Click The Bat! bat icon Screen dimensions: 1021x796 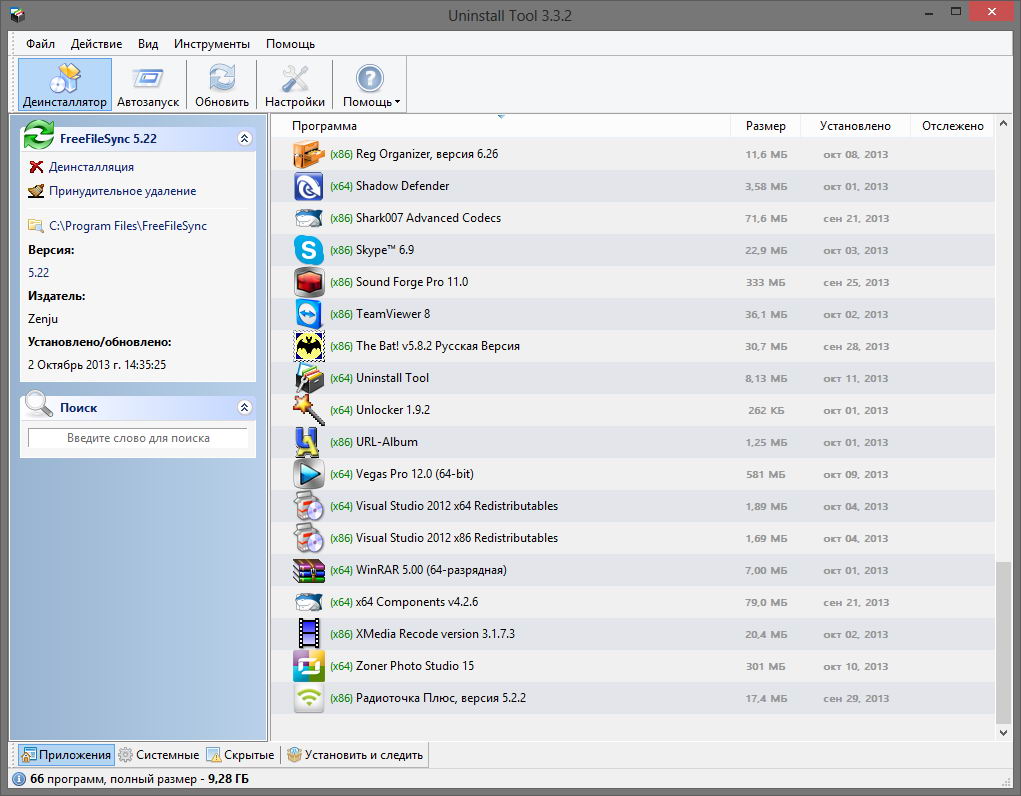pos(309,346)
